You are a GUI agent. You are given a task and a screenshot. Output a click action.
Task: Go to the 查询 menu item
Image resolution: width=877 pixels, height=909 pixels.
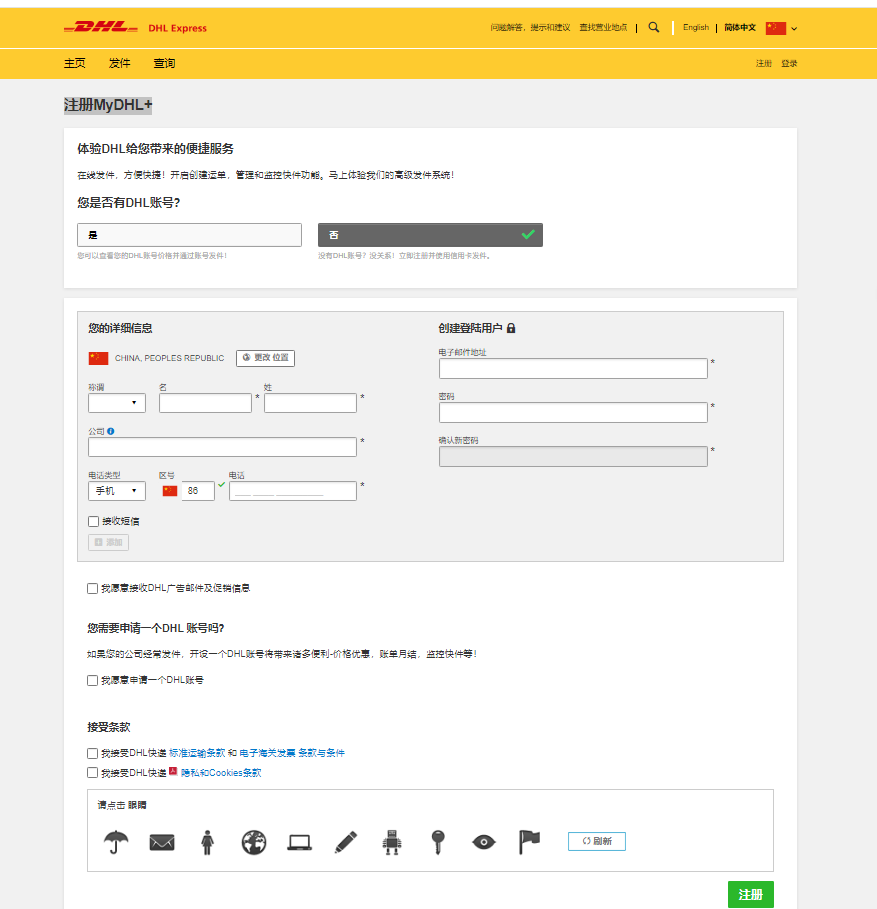point(164,63)
